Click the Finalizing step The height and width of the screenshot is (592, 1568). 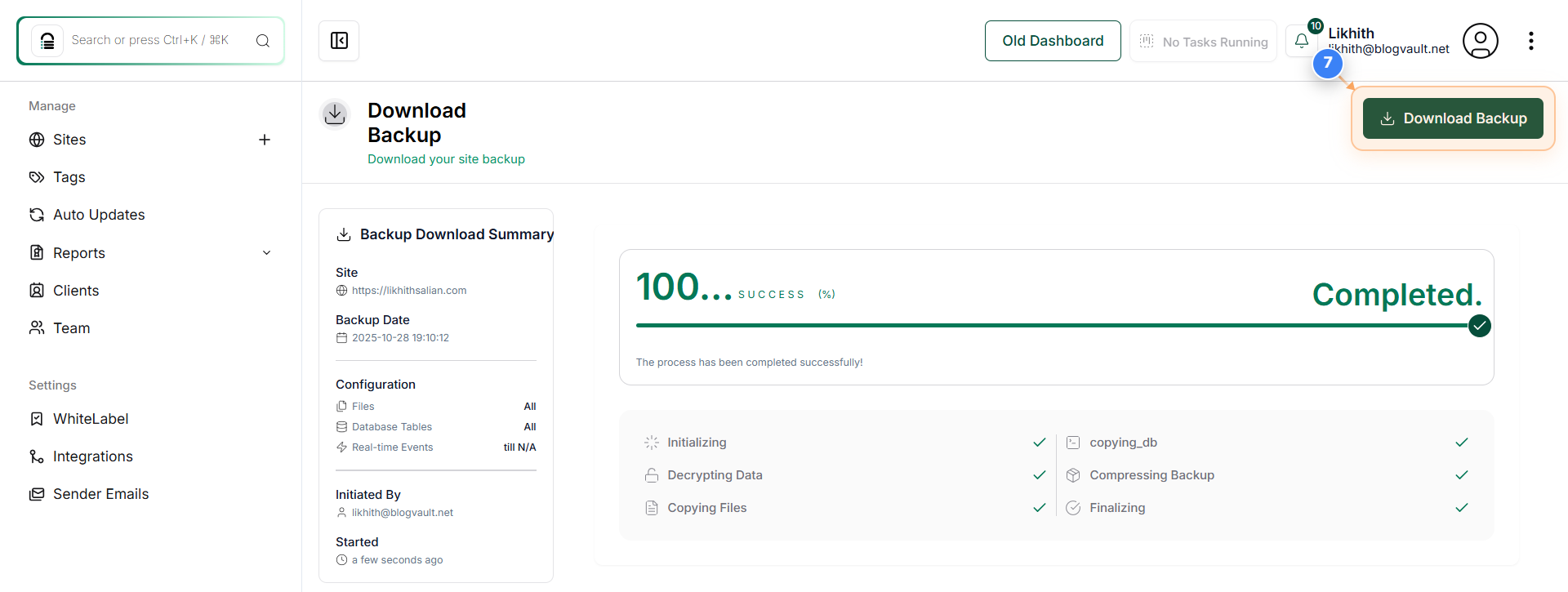[1117, 508]
